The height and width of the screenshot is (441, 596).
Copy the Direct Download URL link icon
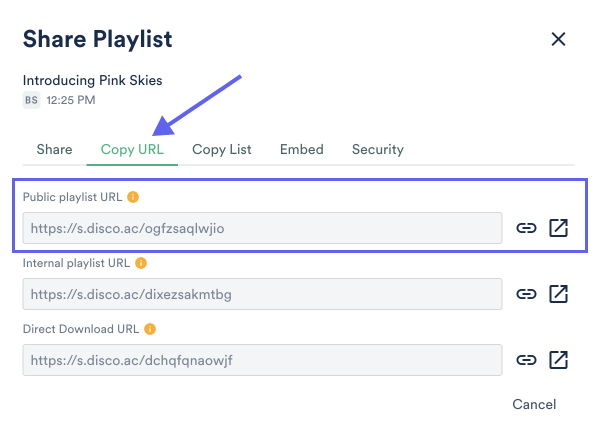point(526,360)
